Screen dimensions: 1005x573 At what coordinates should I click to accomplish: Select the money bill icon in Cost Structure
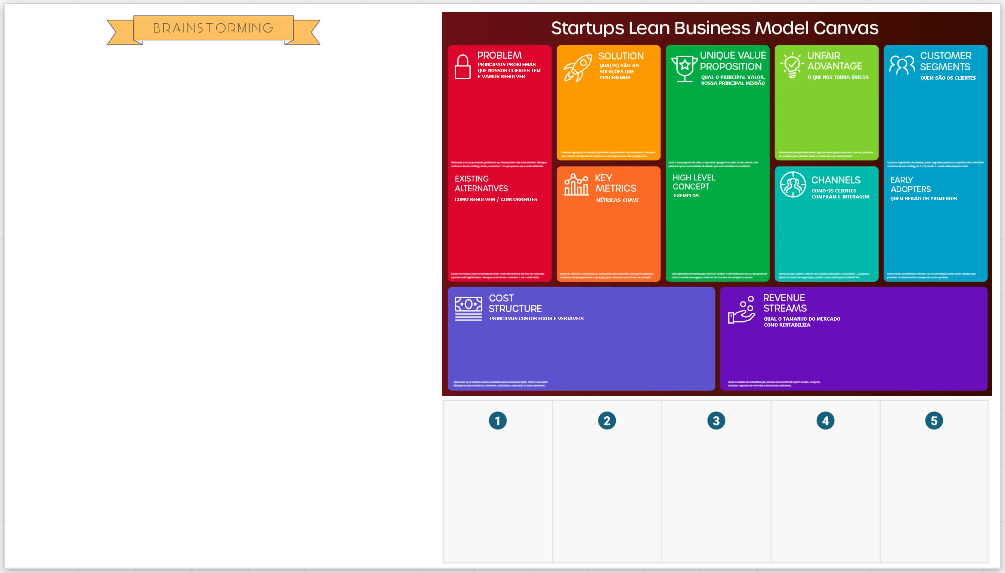pos(468,308)
